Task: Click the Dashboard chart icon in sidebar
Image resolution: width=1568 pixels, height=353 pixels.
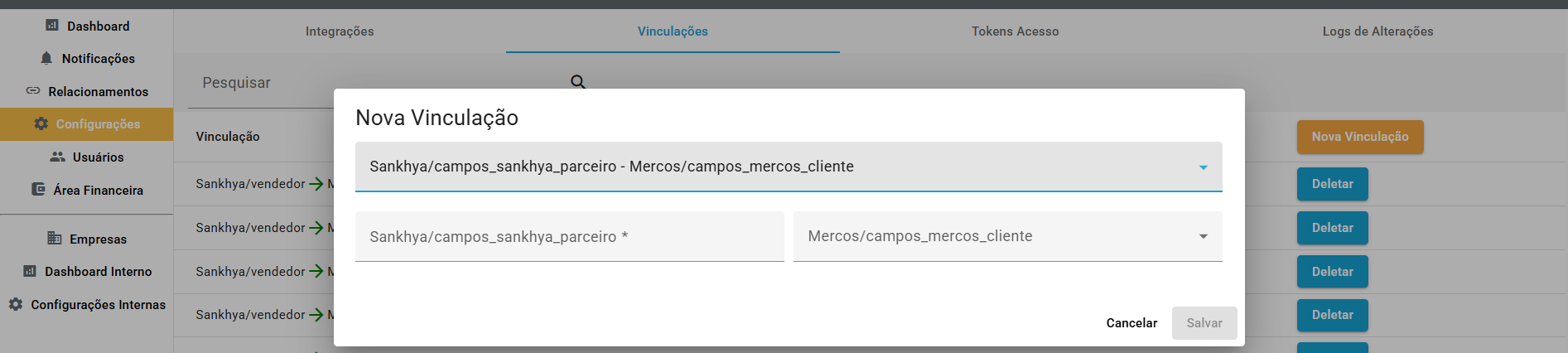Action: [52, 26]
